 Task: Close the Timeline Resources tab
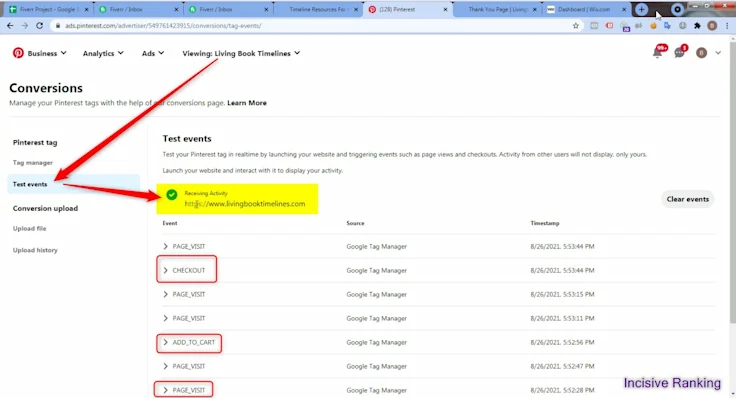[356, 9]
